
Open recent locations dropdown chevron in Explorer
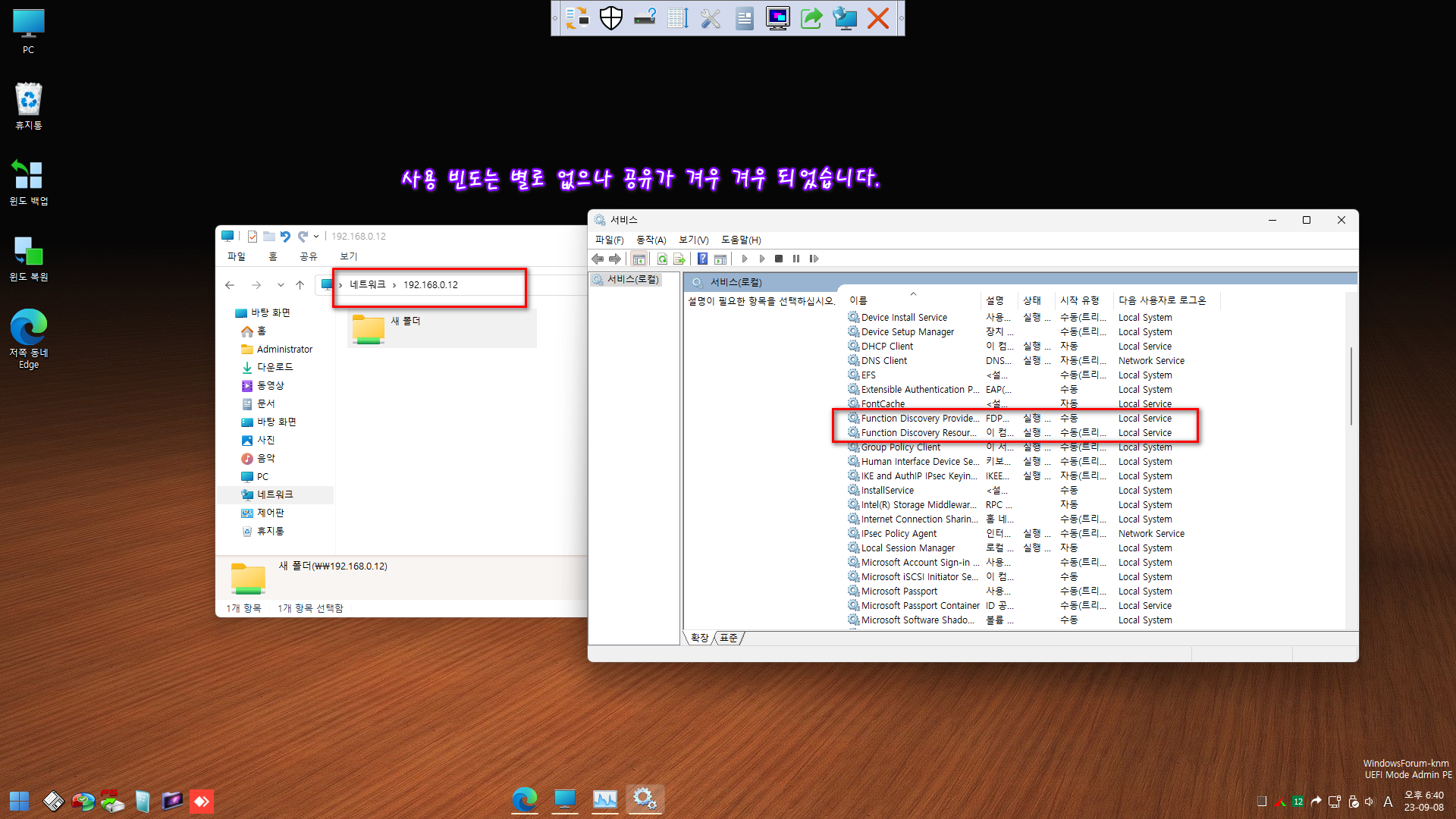281,285
